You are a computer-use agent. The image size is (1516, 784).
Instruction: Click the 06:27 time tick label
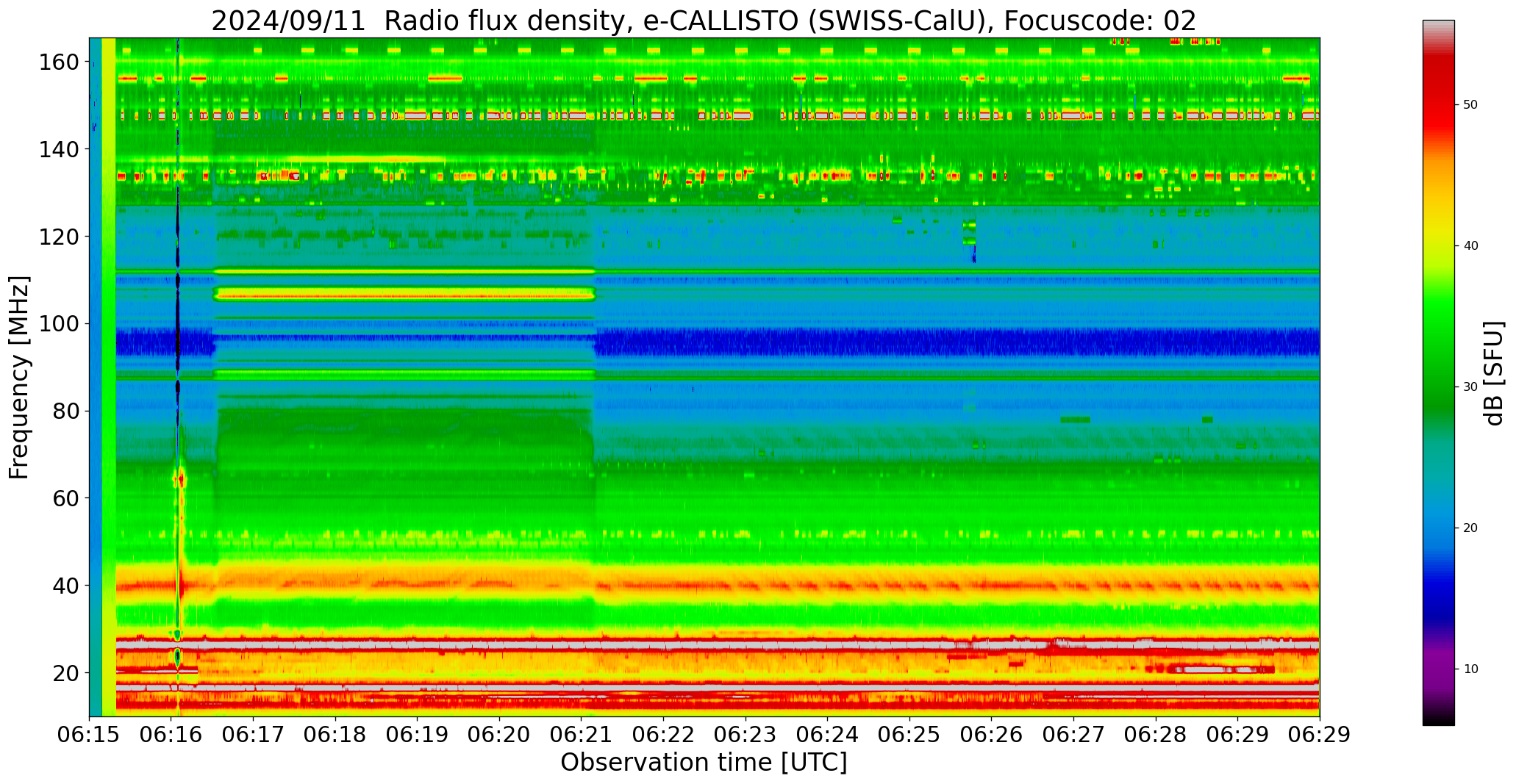1073,735
